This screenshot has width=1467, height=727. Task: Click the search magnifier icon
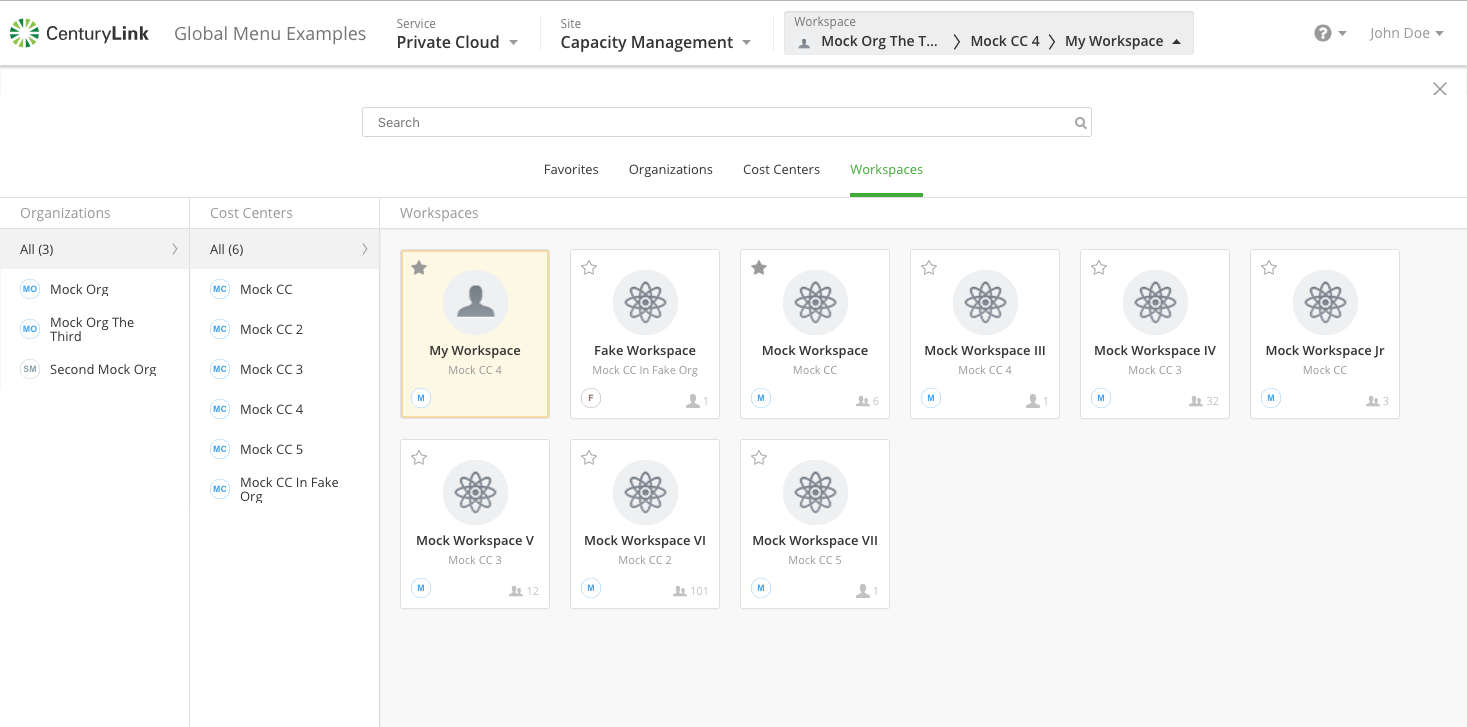click(x=1080, y=123)
